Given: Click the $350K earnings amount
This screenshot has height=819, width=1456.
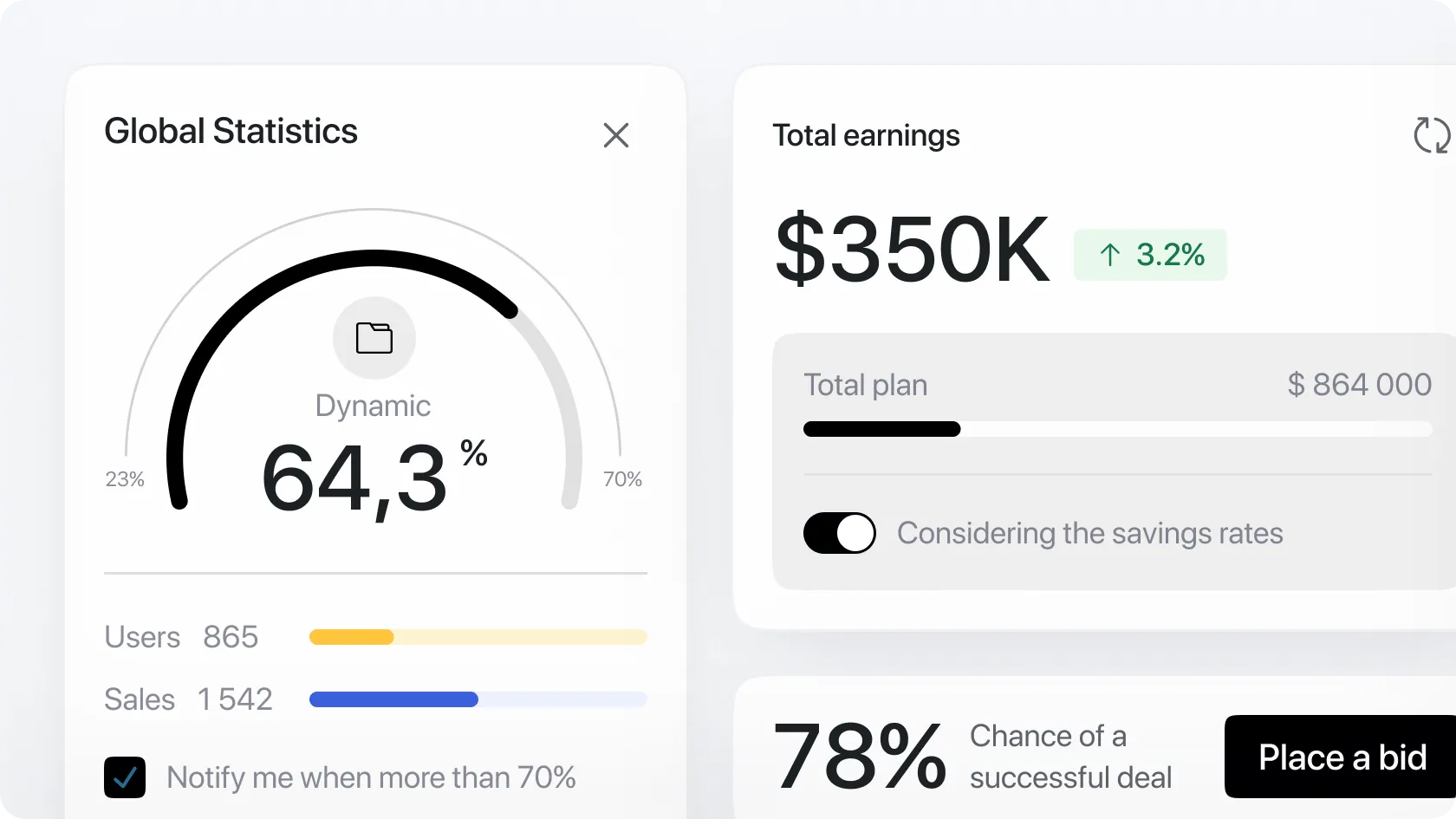Looking at the screenshot, I should (x=912, y=250).
